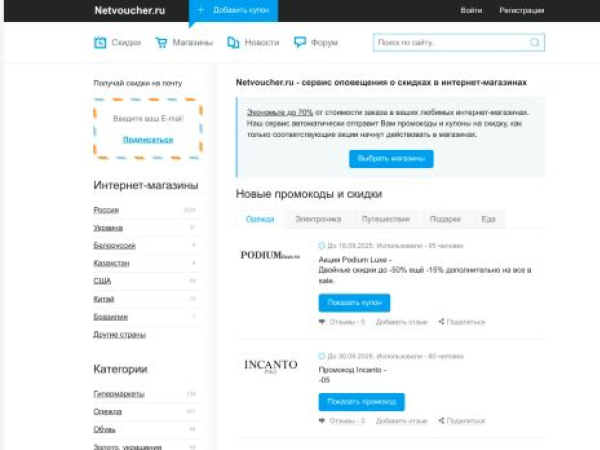Select the Одежда tab
Image resolution: width=600 pixels, height=450 pixels.
pos(260,219)
